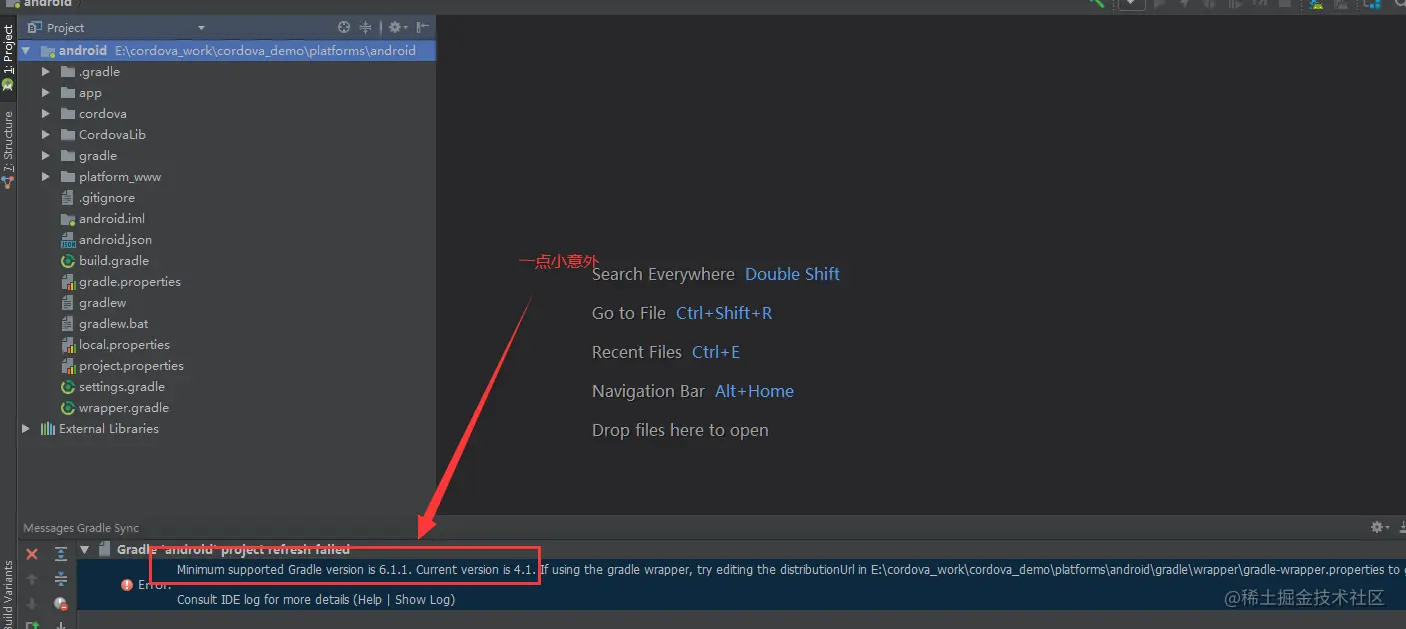Click the android breadcrumb in the navigation bar
Screen dimensions: 1406x629
pos(40,3)
